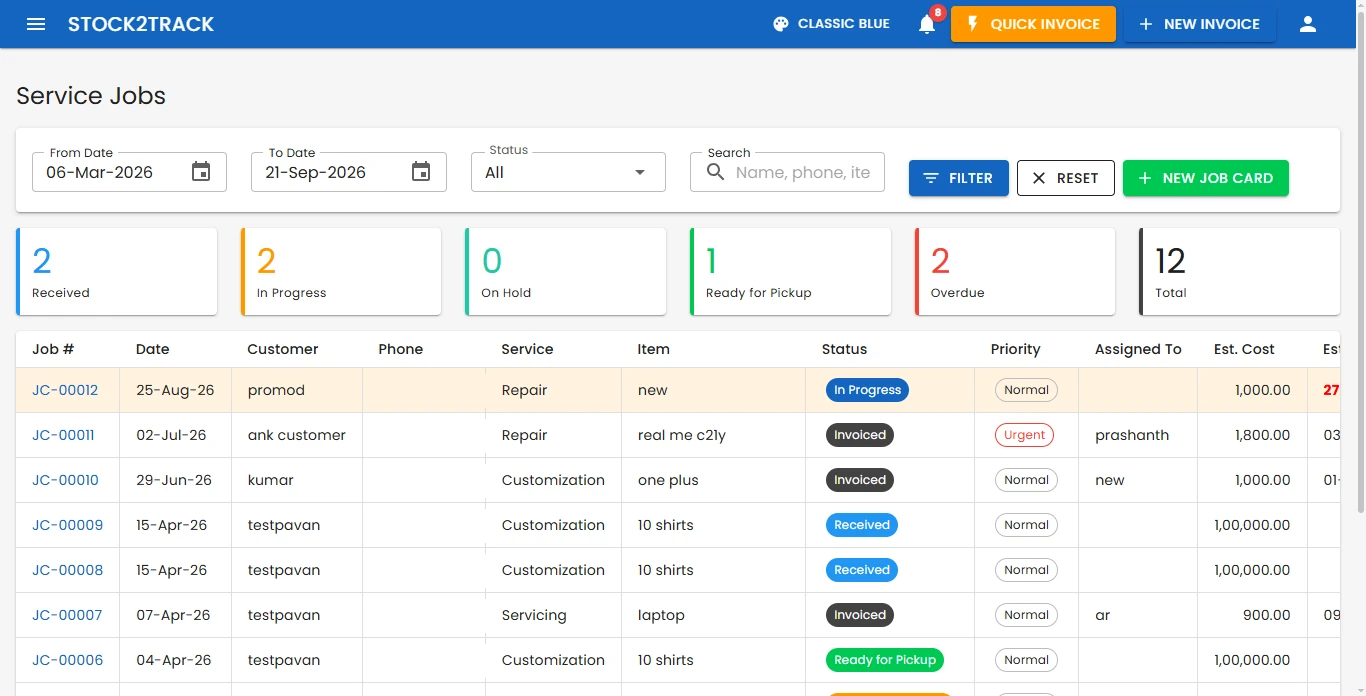This screenshot has height=696, width=1366.
Task: Sort by Customer column header
Action: click(x=283, y=349)
